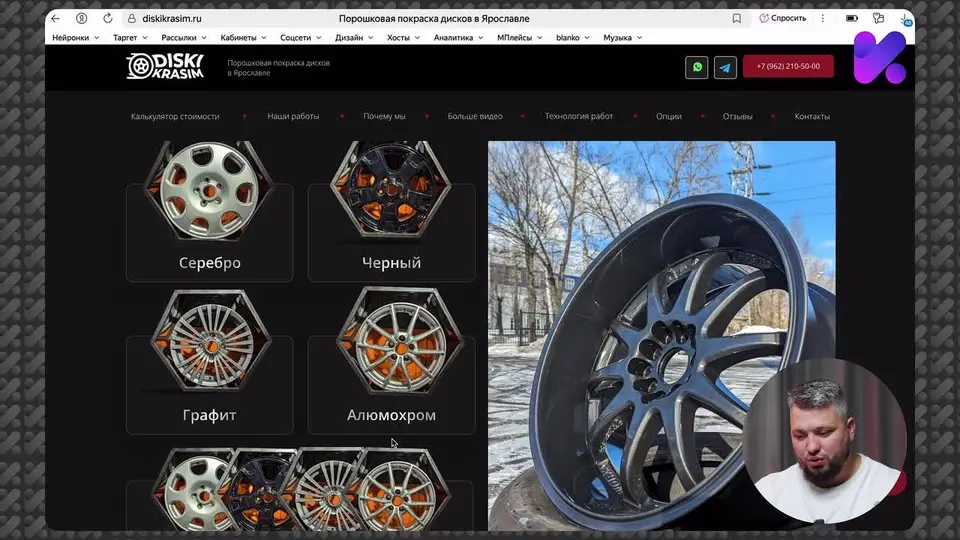Open the Yandex account icon in the toolbar
The height and width of the screenshot is (540, 960).
pyautogui.click(x=81, y=18)
